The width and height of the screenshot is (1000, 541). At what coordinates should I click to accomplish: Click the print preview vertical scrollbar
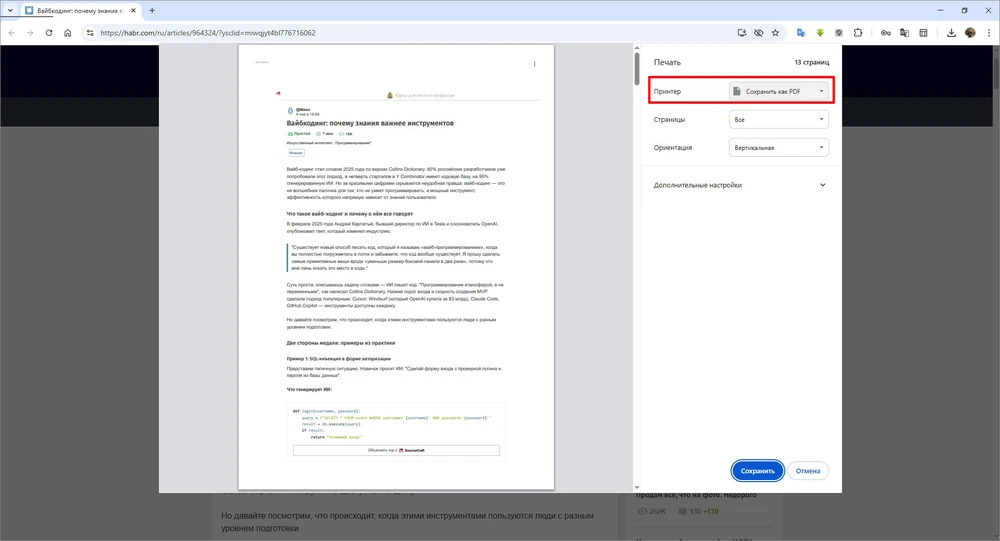[x=638, y=68]
